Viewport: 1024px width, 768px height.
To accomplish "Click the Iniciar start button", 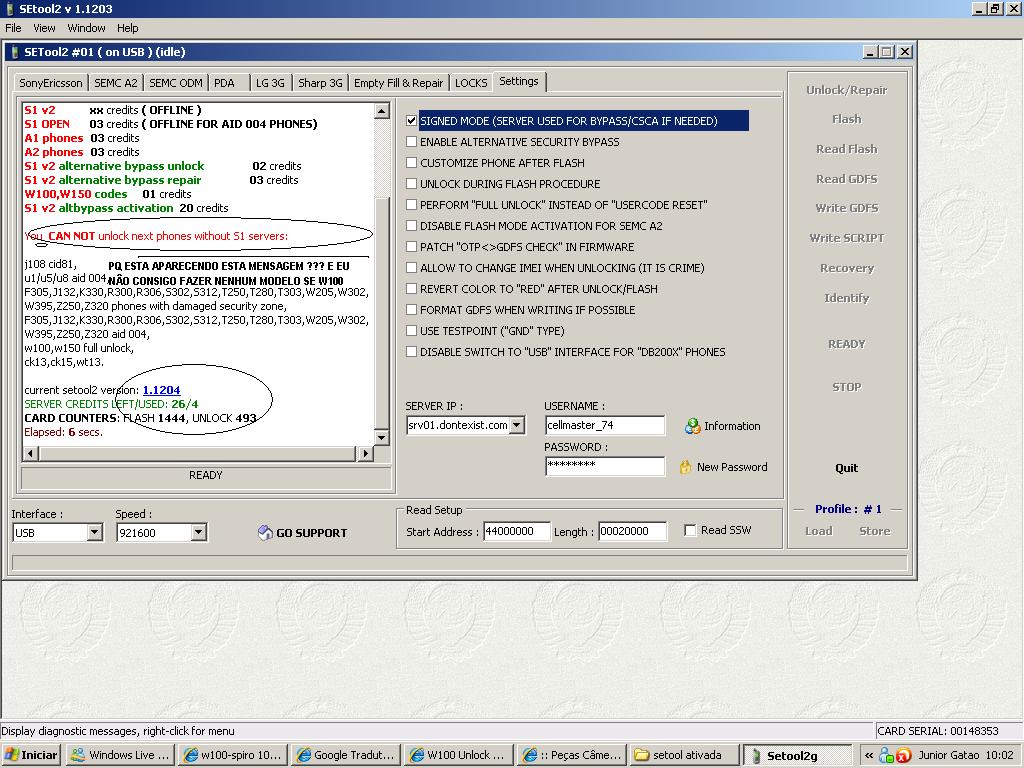I will click(31, 755).
